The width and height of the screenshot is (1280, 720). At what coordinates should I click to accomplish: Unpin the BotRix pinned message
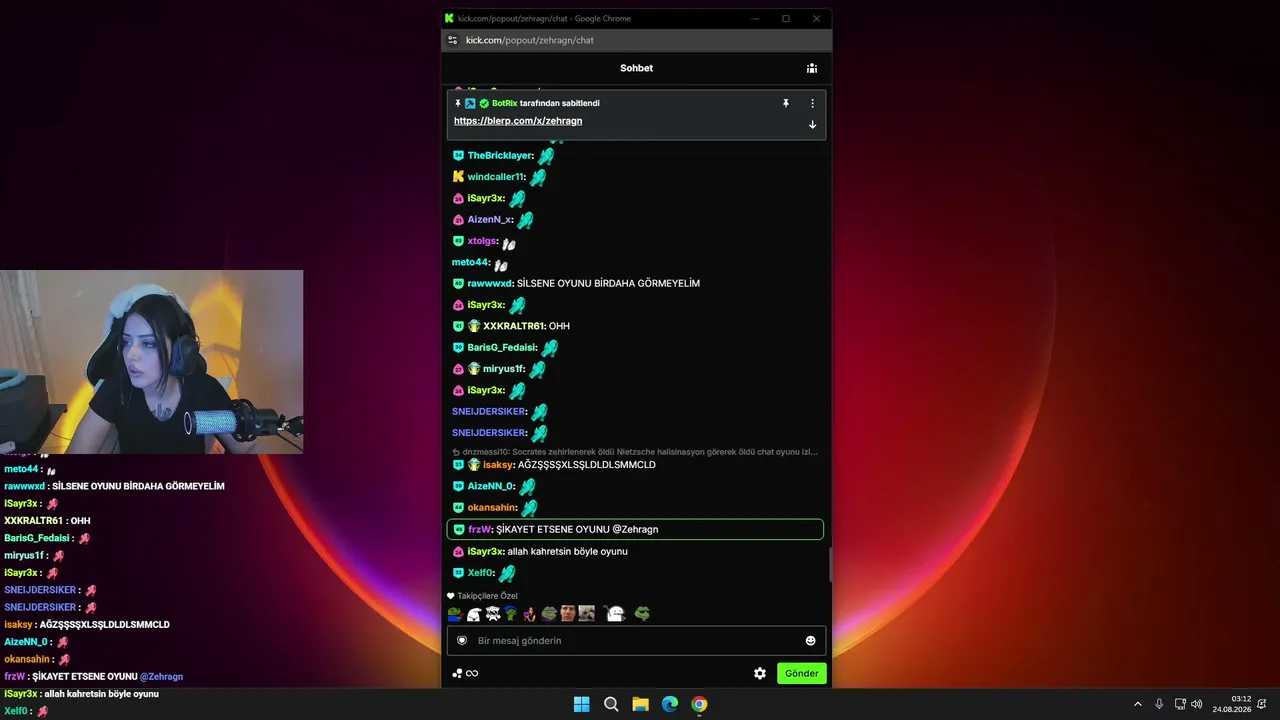click(786, 103)
